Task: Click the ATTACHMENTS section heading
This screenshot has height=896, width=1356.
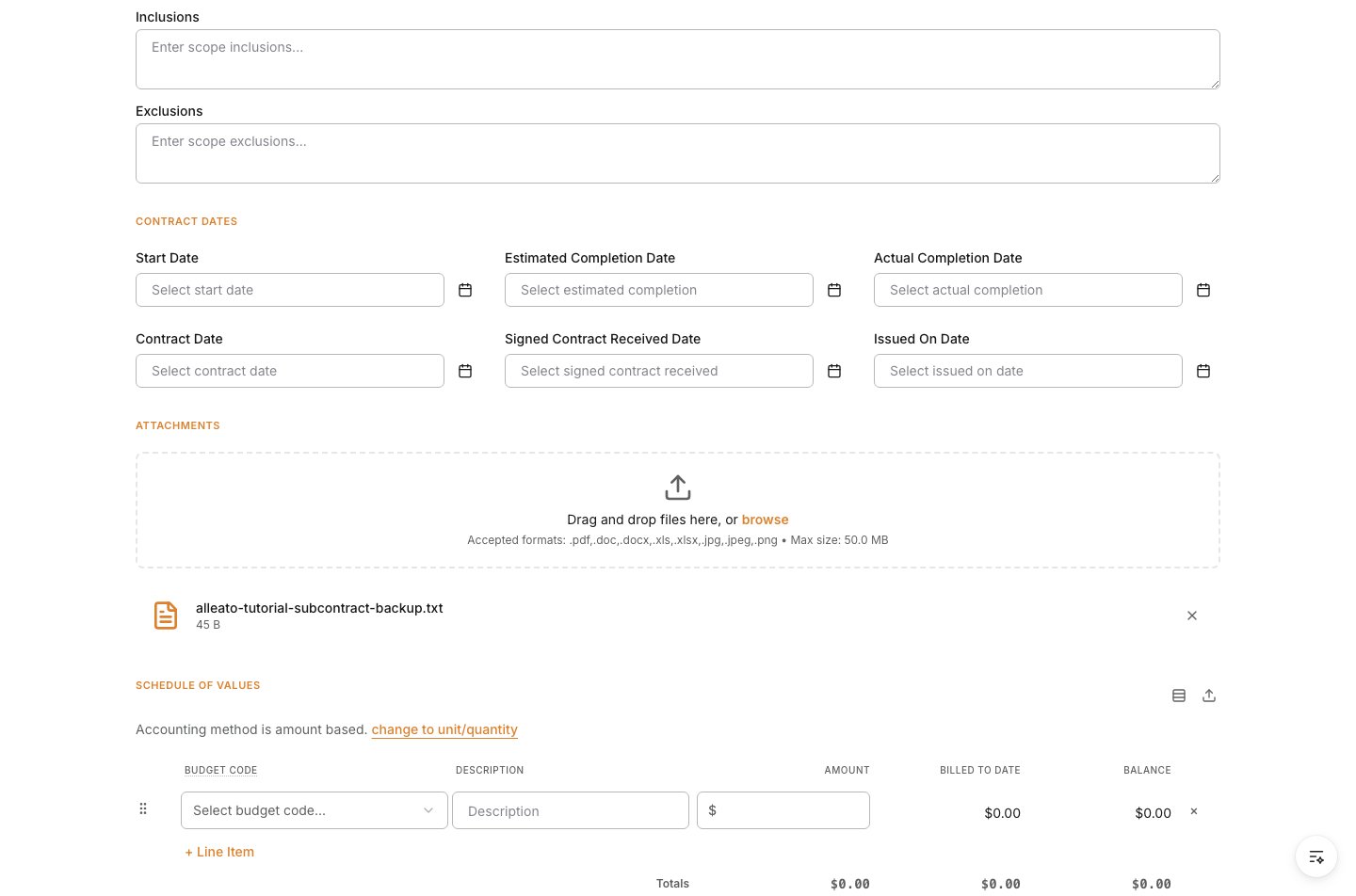Action: pyautogui.click(x=178, y=425)
